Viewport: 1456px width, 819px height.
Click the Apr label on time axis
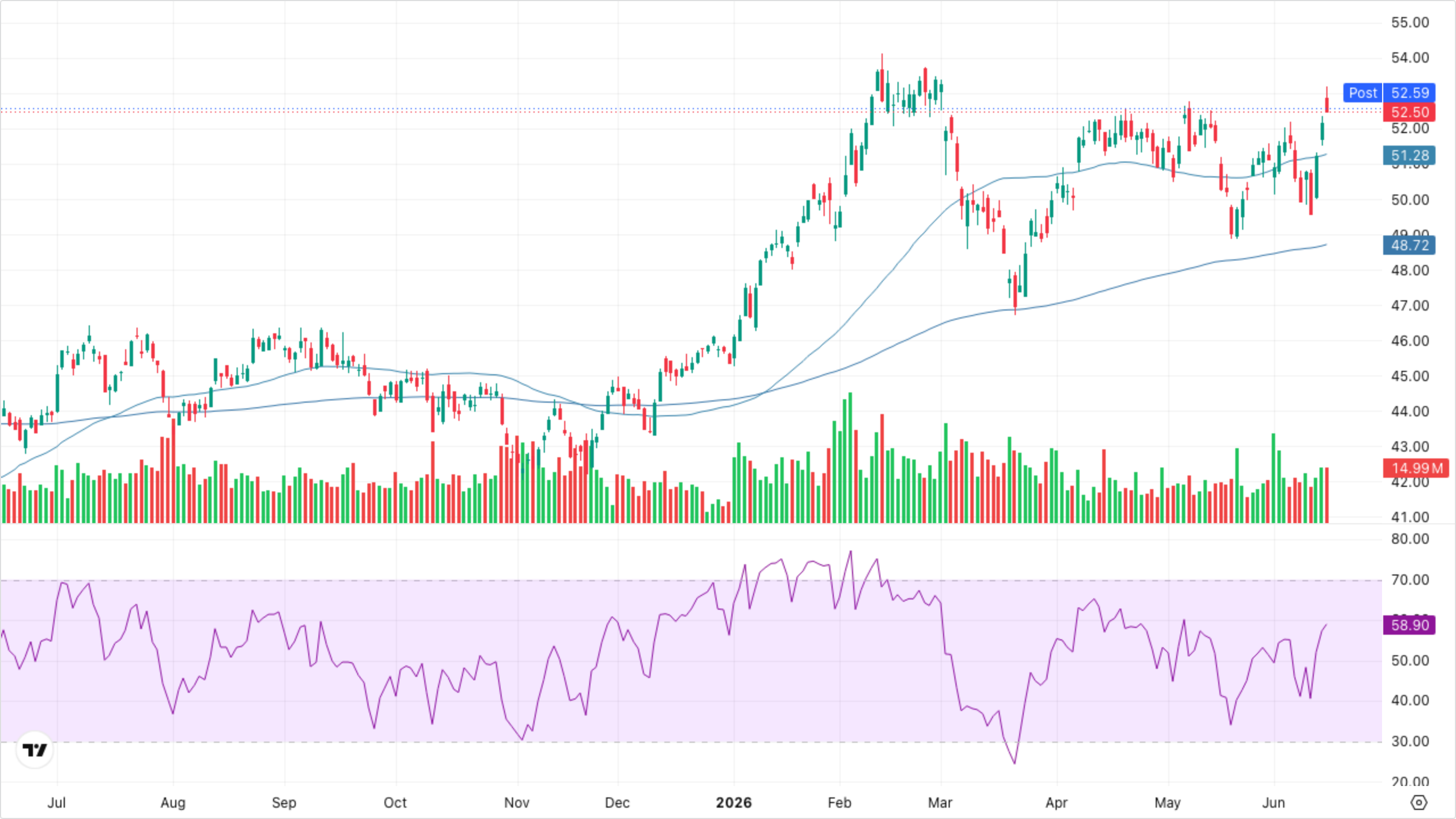point(1056,803)
